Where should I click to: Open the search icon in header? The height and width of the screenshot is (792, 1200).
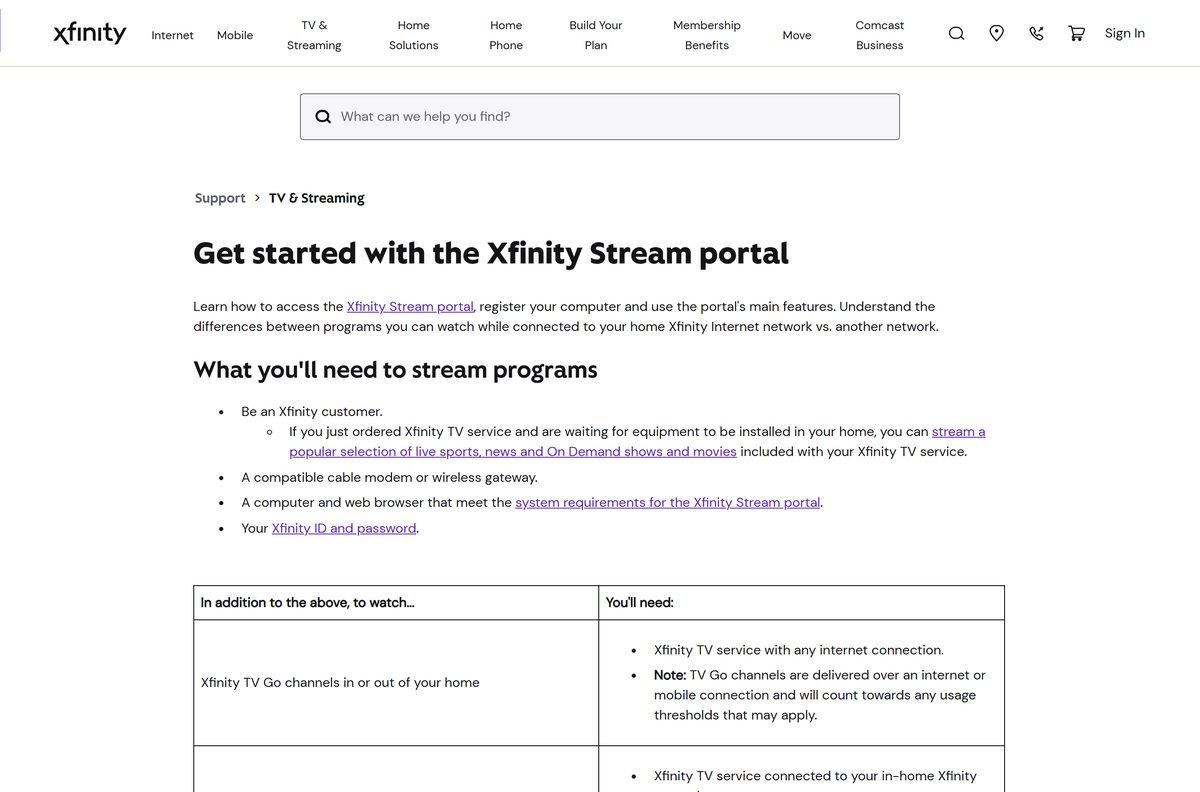coord(956,33)
